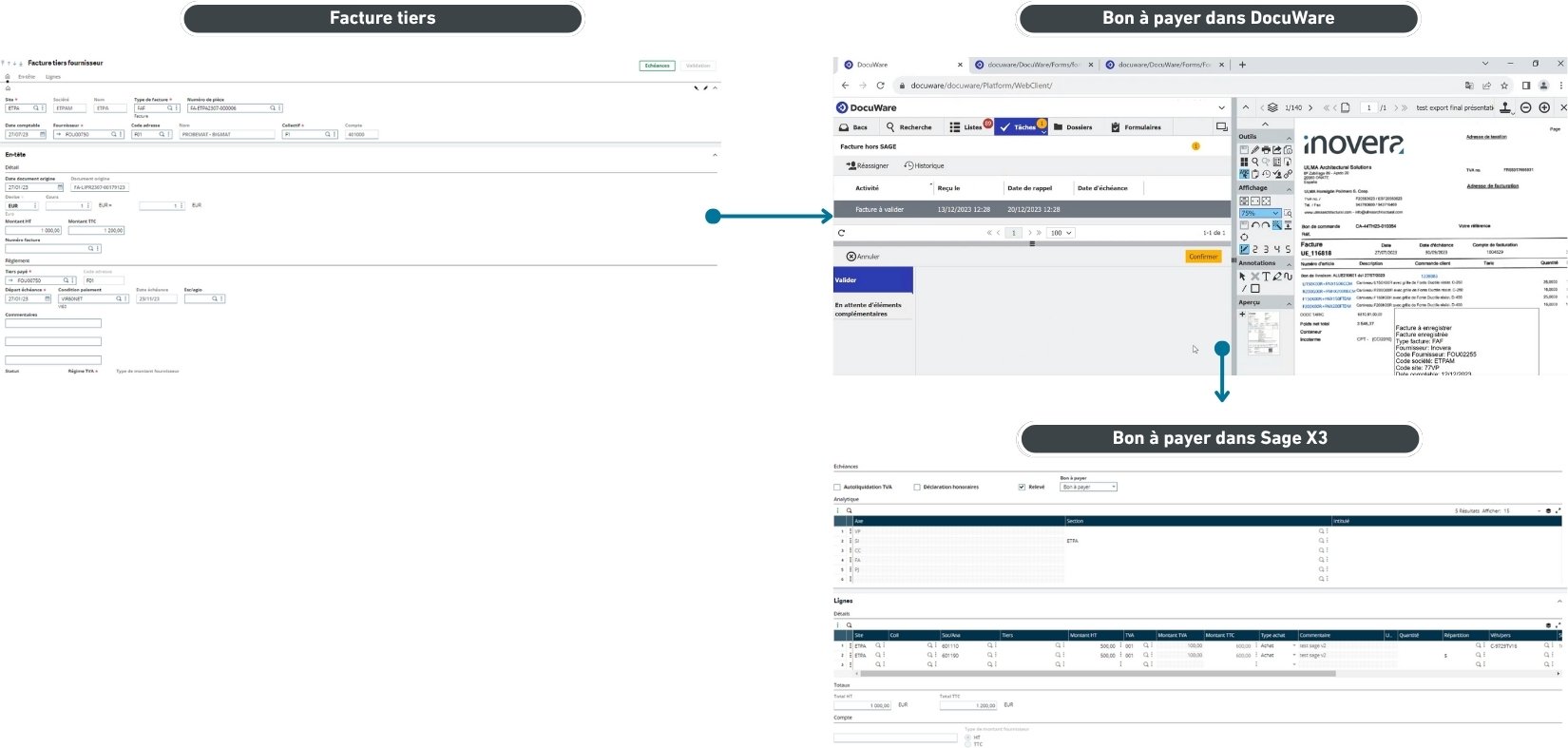Open a new browser tab
The width and height of the screenshot is (1568, 748).
tap(1242, 65)
